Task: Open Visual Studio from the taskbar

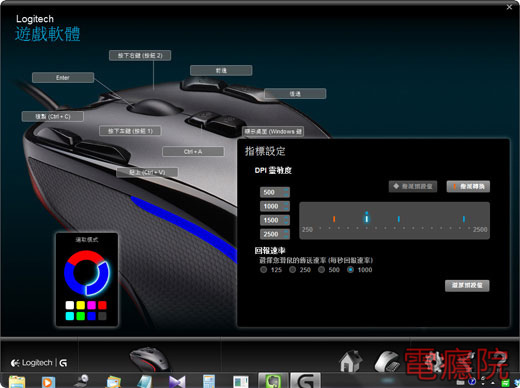Action: tap(177, 382)
